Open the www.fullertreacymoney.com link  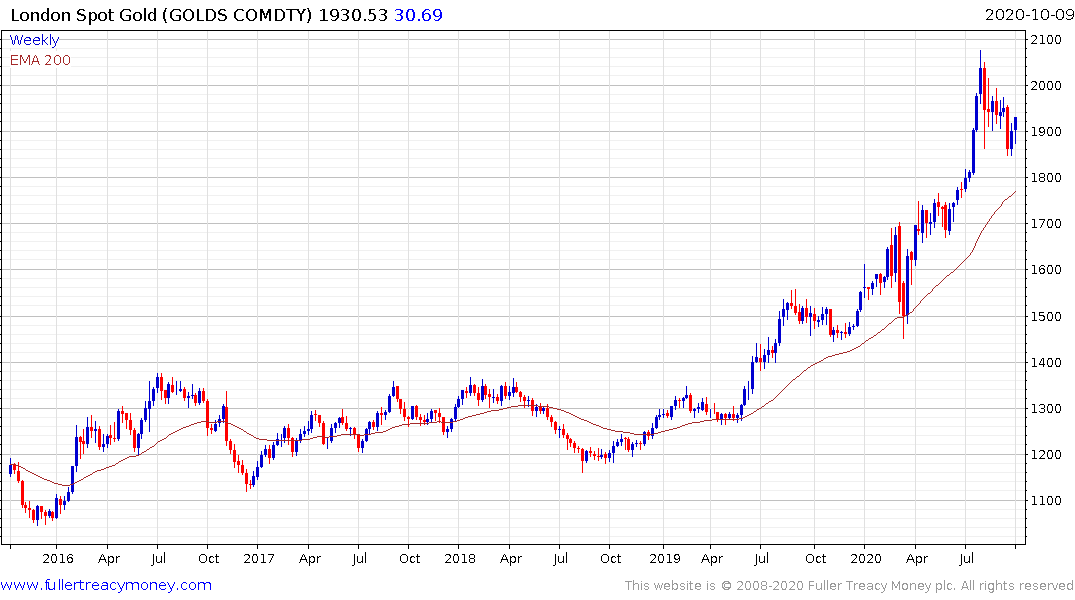[106, 585]
